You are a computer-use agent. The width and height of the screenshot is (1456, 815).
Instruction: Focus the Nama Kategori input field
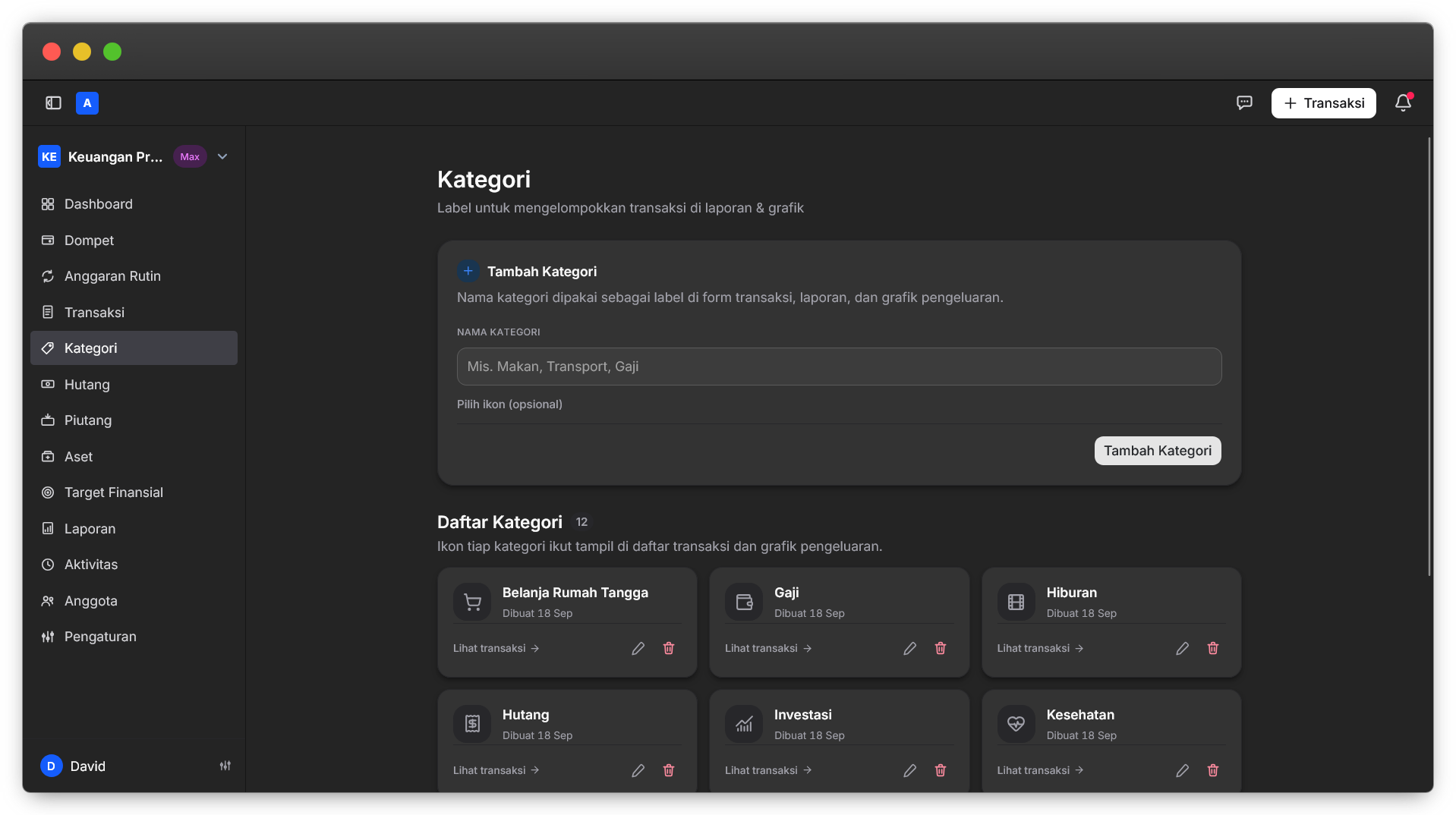[x=839, y=367]
